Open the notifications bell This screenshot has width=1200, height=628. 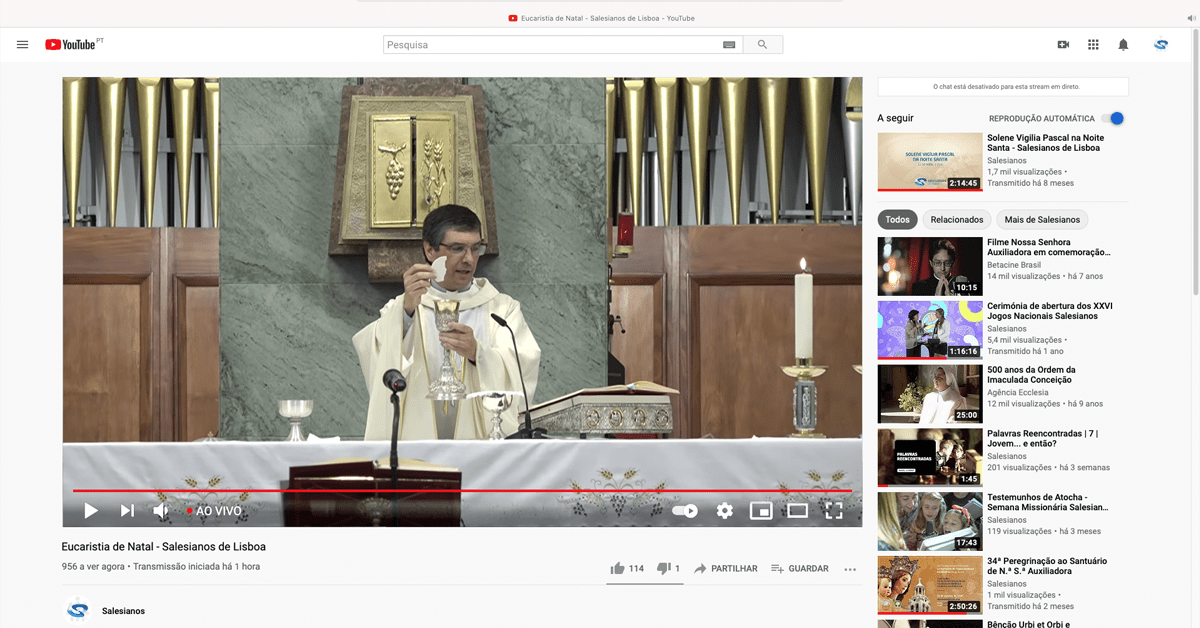click(1123, 45)
